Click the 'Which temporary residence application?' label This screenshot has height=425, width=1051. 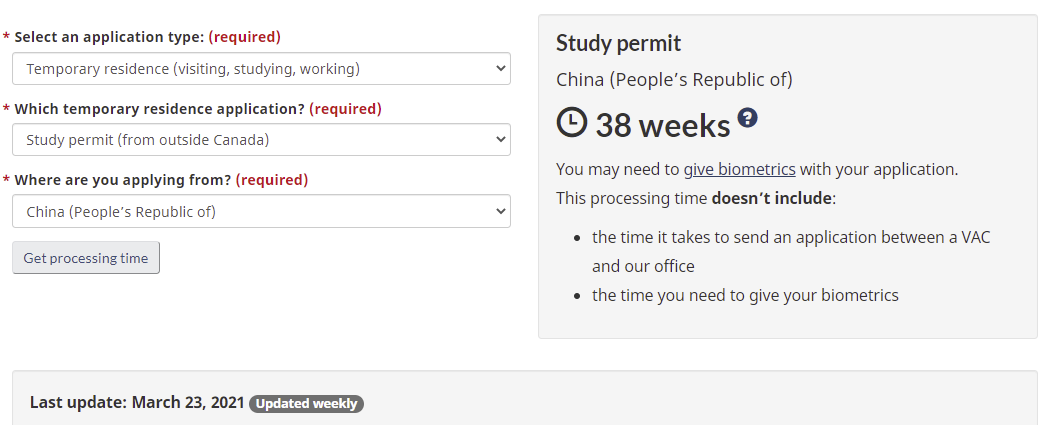(x=160, y=108)
